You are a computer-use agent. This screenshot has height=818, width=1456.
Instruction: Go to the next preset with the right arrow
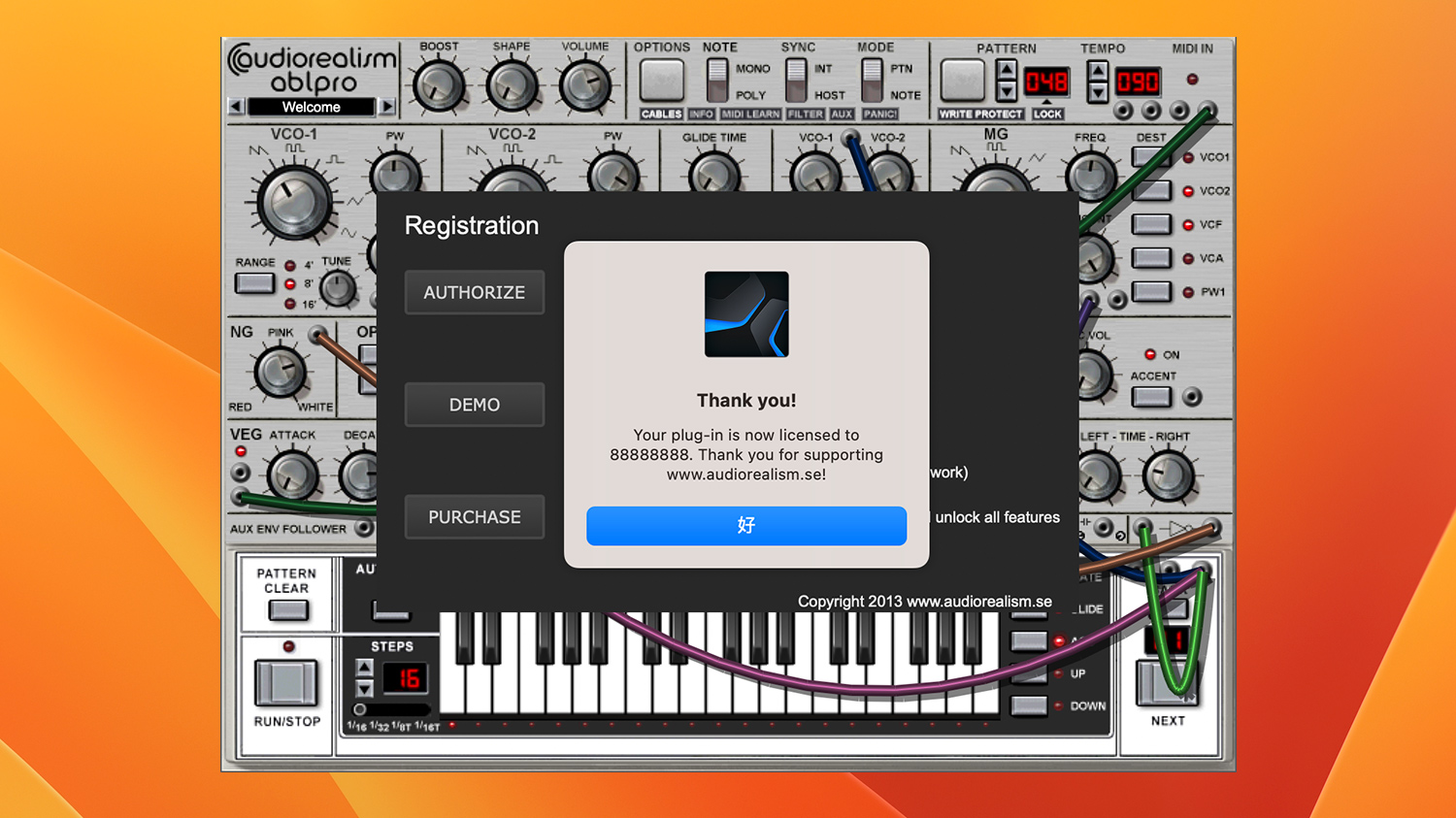coord(386,107)
